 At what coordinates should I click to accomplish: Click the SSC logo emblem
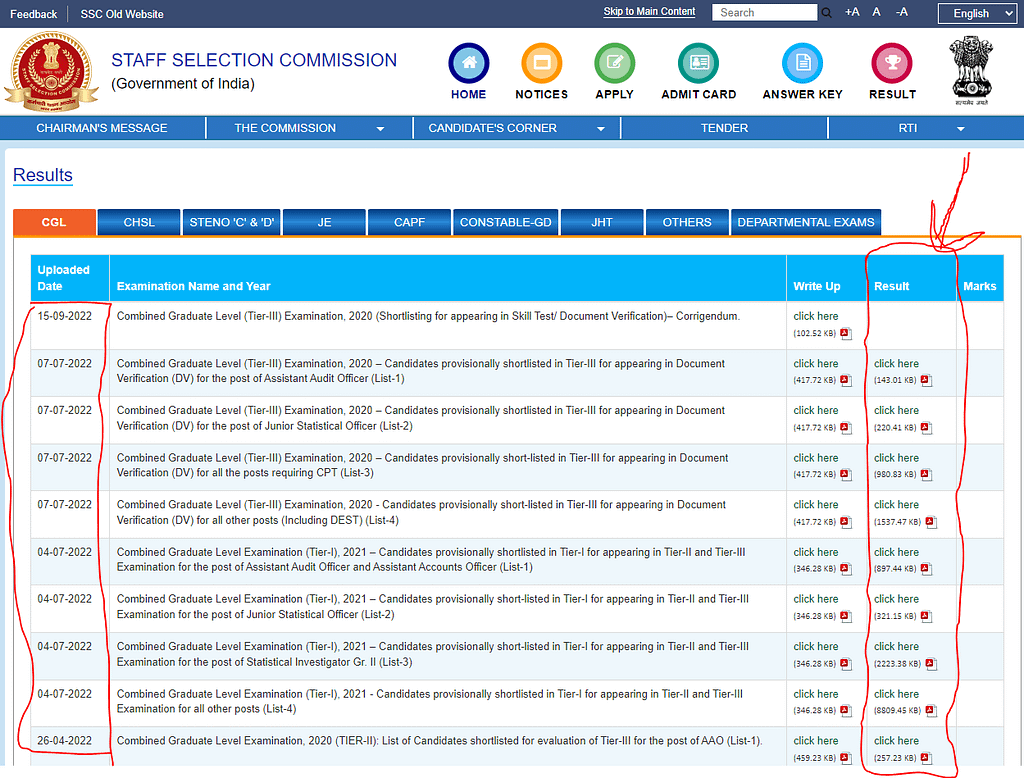(x=51, y=71)
